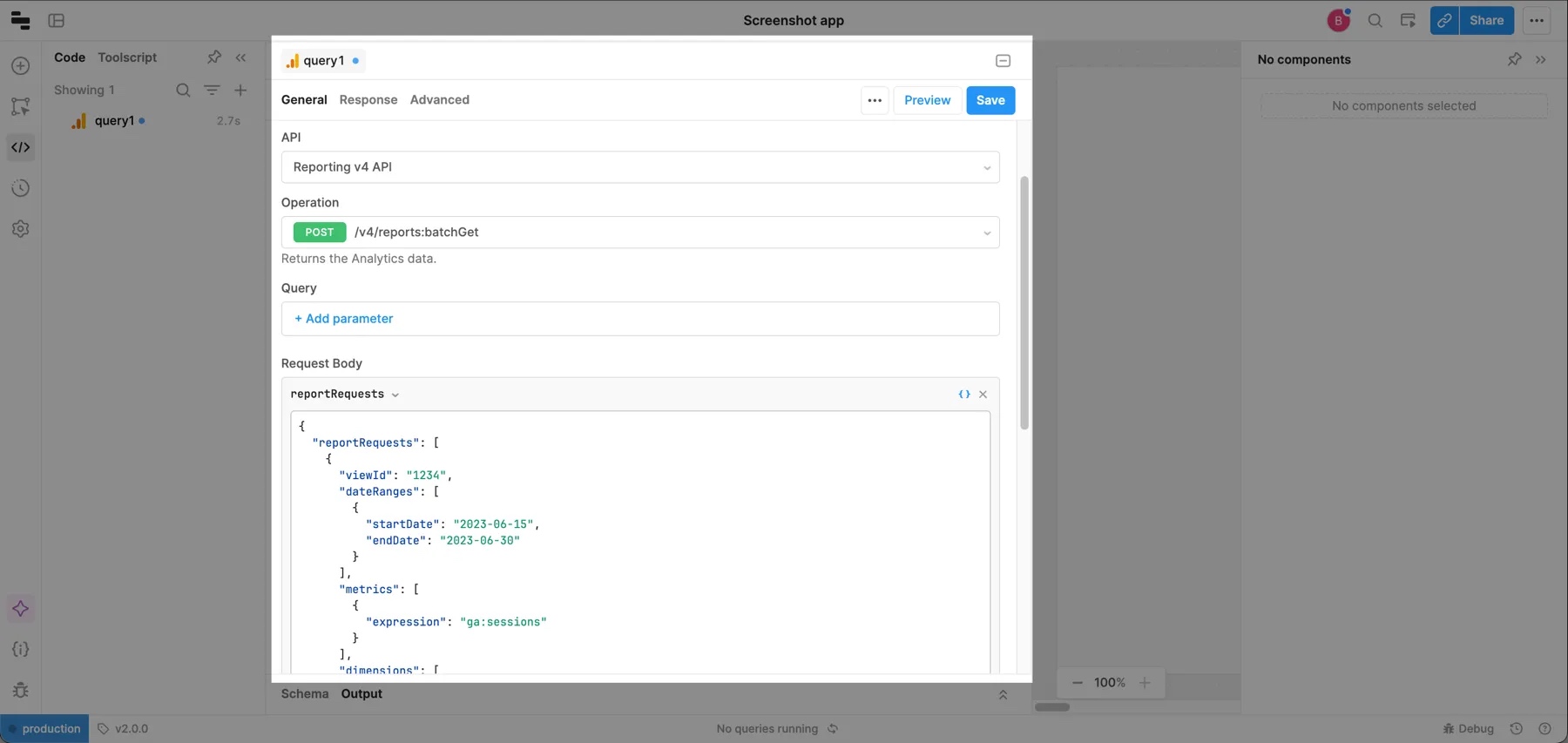Collapse the inspector panel with double chevron
1568x743 pixels.
pos(1541,59)
